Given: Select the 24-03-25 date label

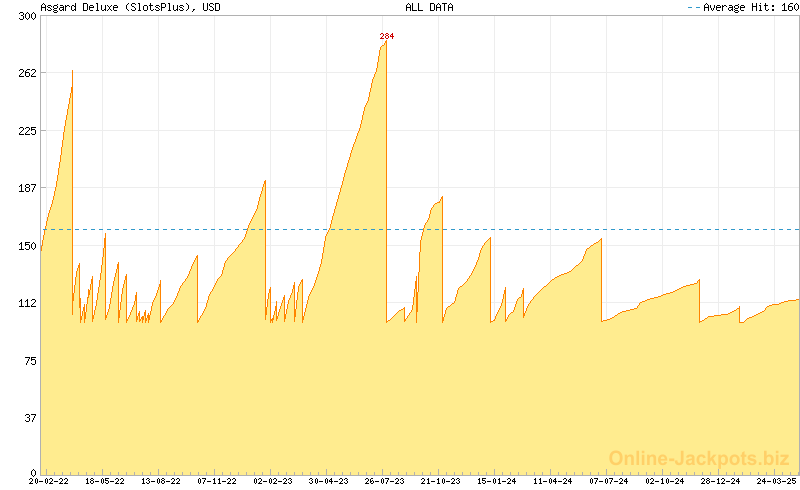Looking at the screenshot, I should [x=777, y=481].
